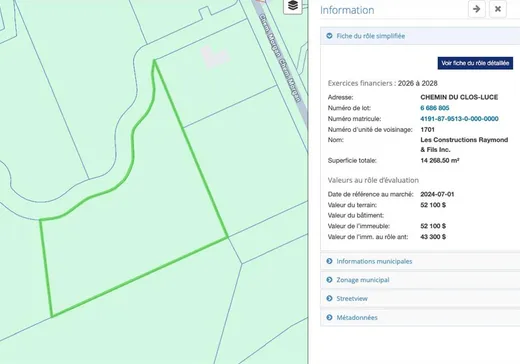Click the grey building footprint on the map
This screenshot has width=520, height=364.
[214, 57]
